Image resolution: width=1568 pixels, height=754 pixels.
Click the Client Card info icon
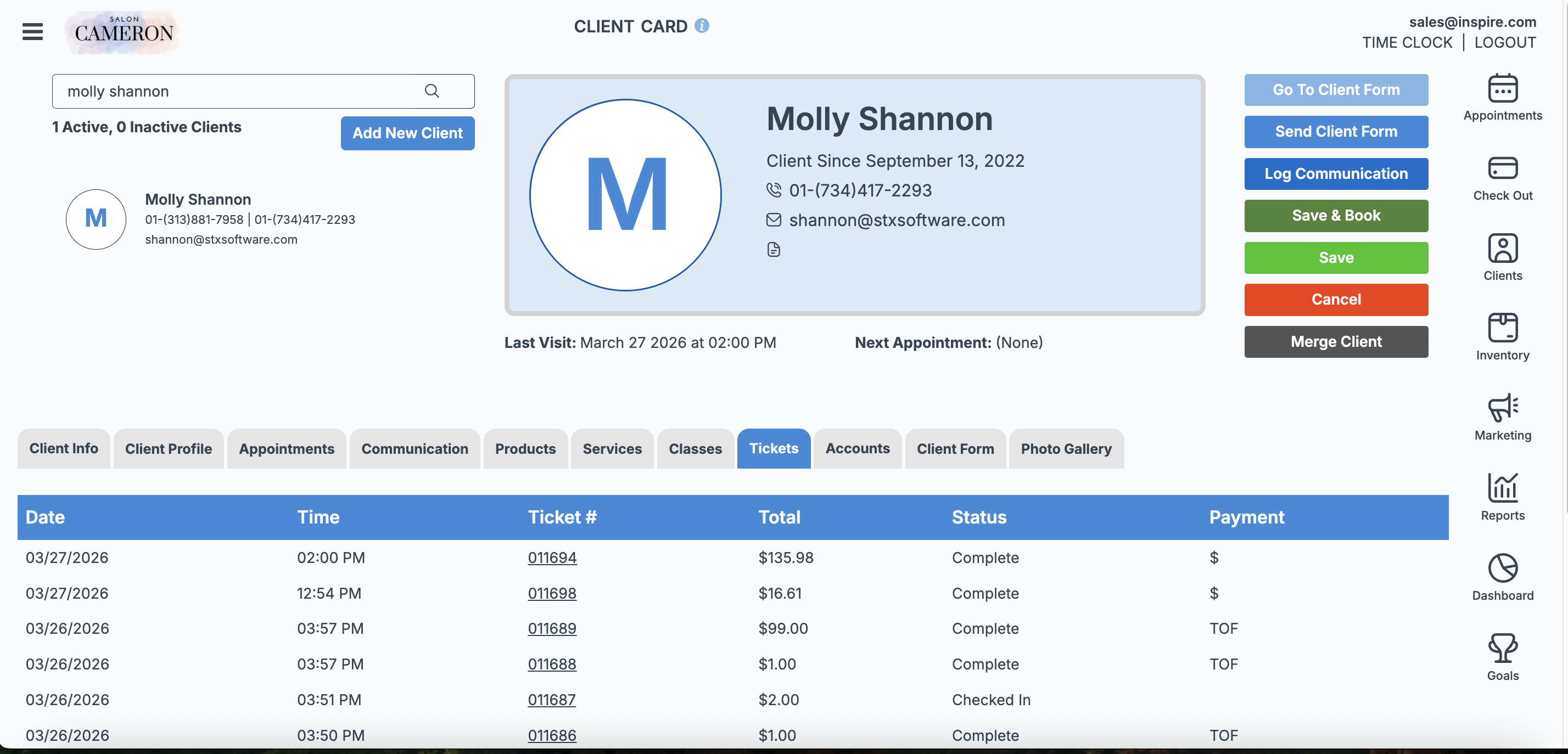point(702,26)
